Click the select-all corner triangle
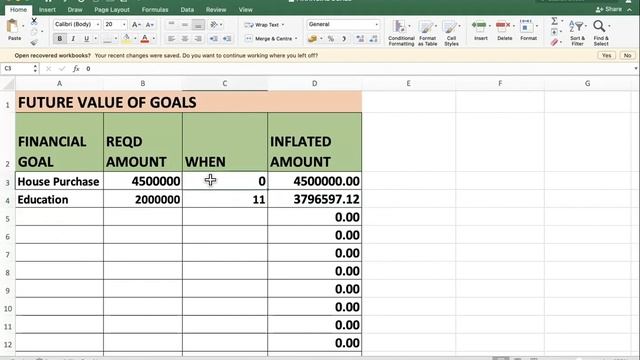The height and width of the screenshot is (360, 640). [x=8, y=84]
